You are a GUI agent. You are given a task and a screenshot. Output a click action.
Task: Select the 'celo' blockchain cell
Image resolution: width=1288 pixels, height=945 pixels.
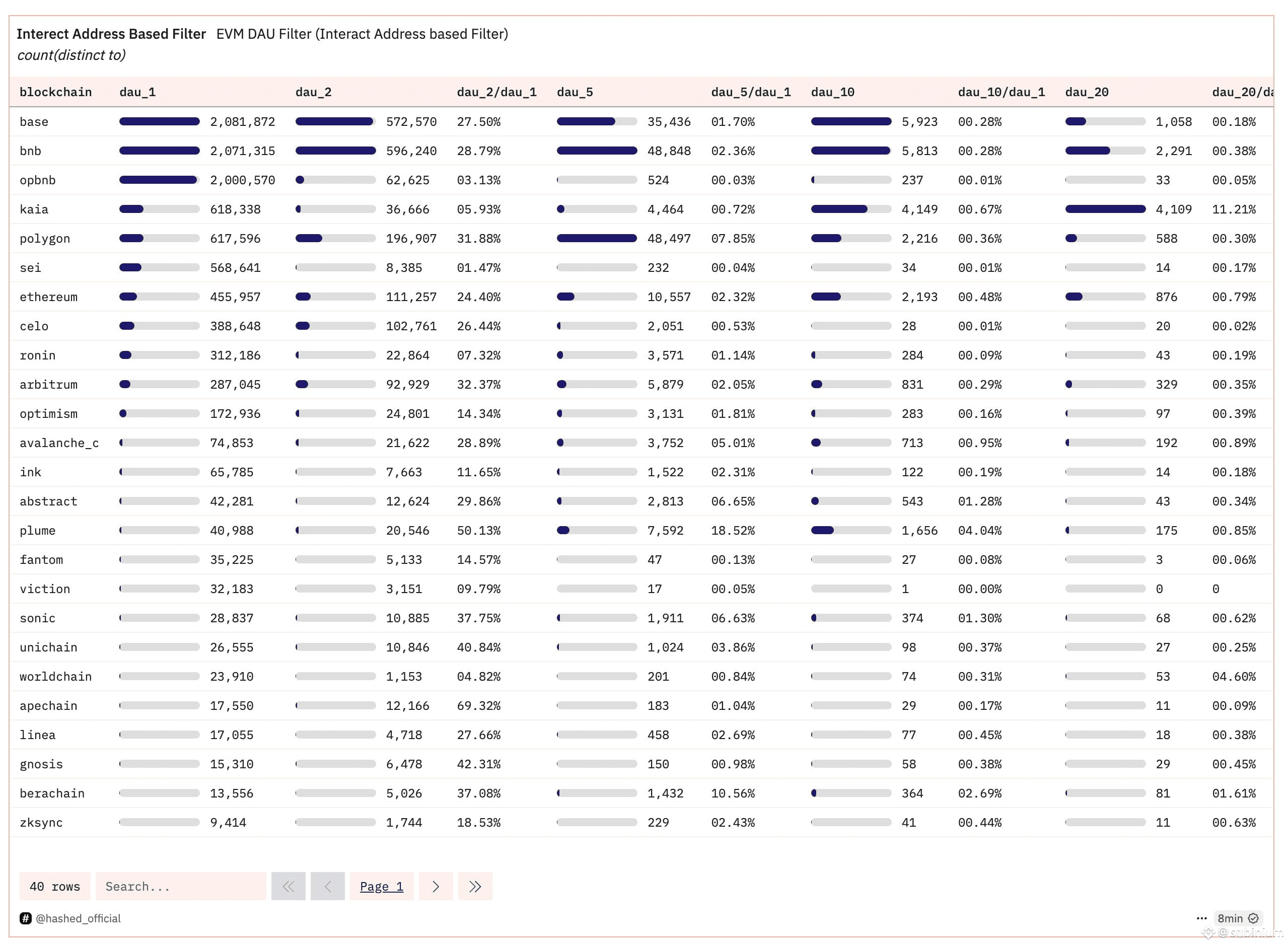point(34,326)
